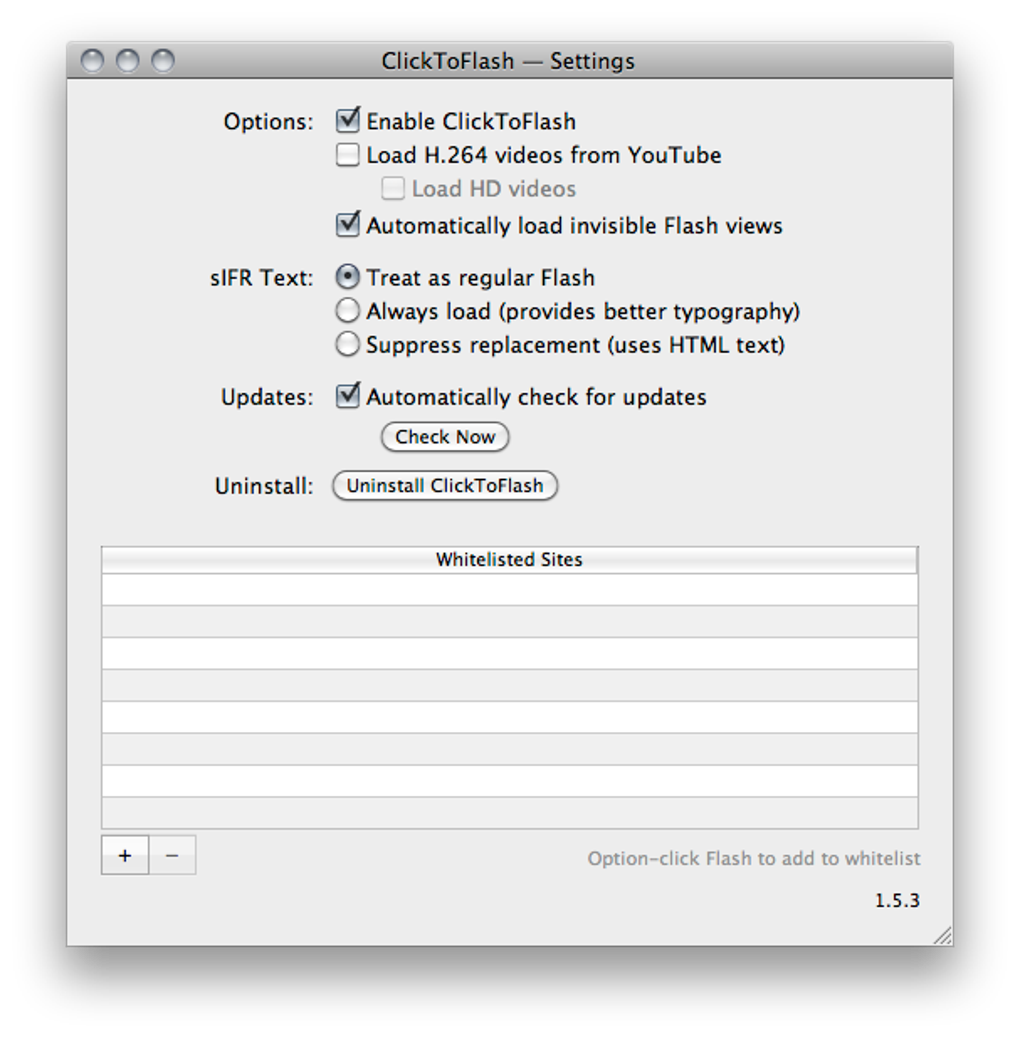1020x1038 pixels.
Task: Click the Options: label
Action: point(268,122)
